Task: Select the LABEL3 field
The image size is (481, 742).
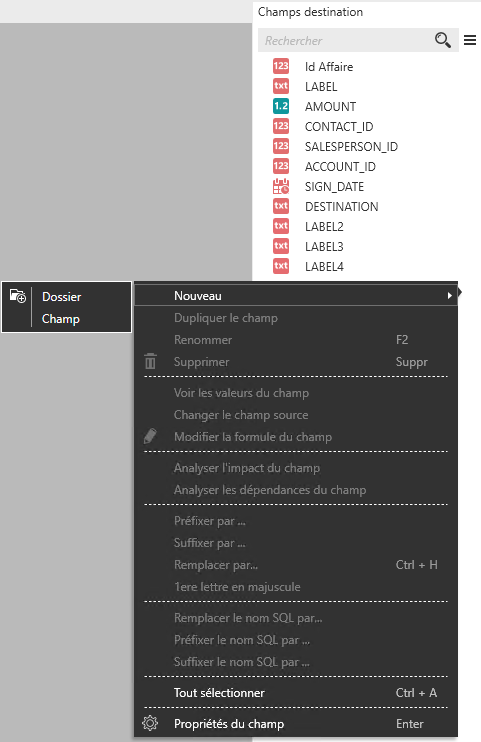Action: 324,247
